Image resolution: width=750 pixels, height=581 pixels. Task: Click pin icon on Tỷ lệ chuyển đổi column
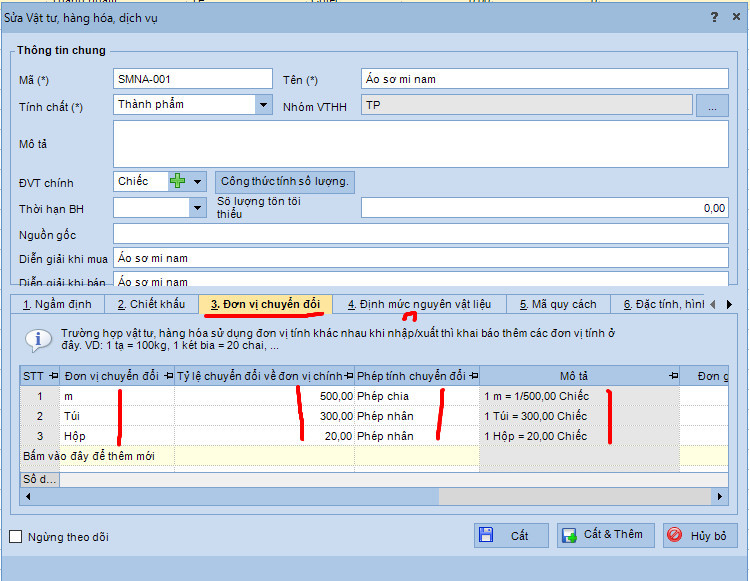(347, 376)
